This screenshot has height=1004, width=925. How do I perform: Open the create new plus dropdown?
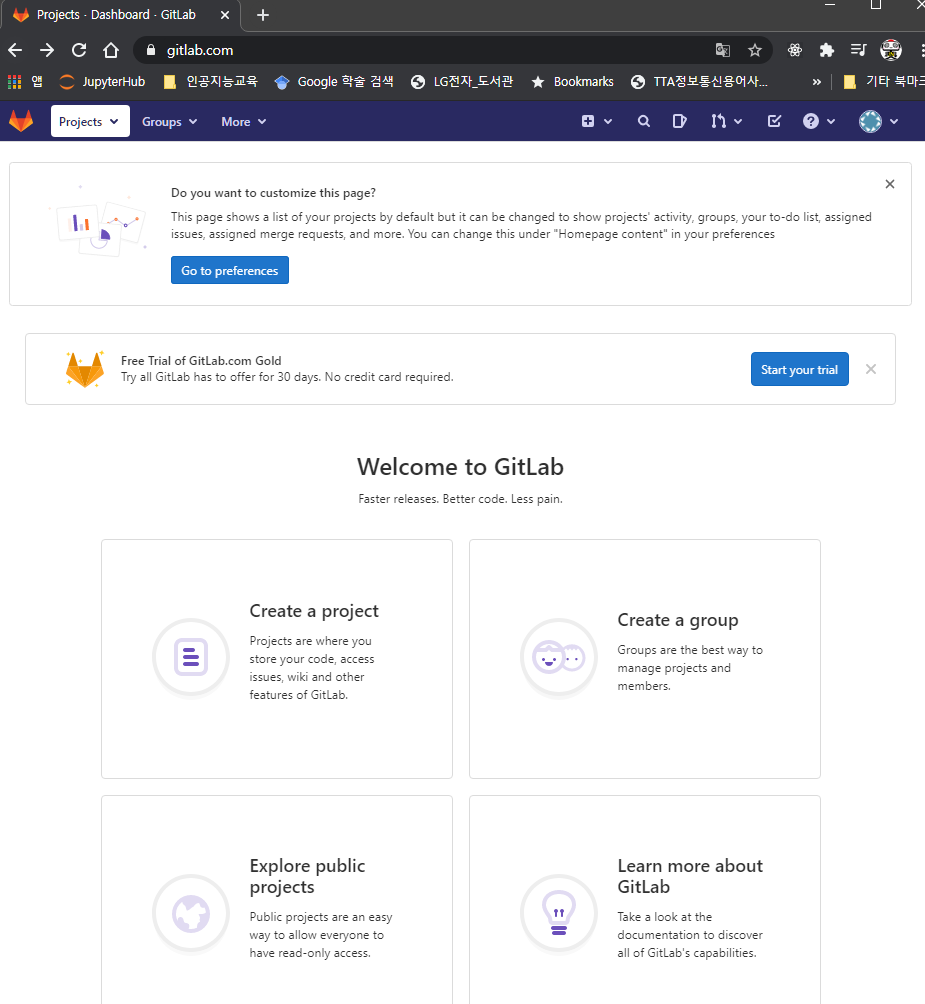pos(597,121)
